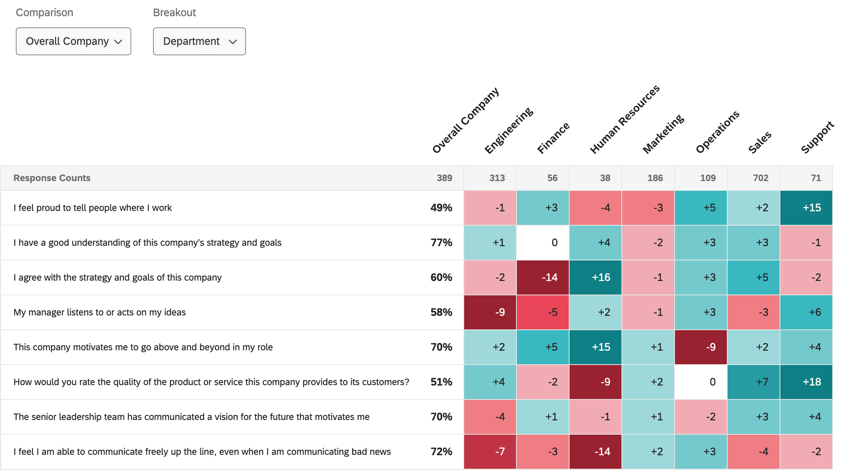The width and height of the screenshot is (850, 470).
Task: Open the Overall Company comparison dropdown
Action: 73,41
